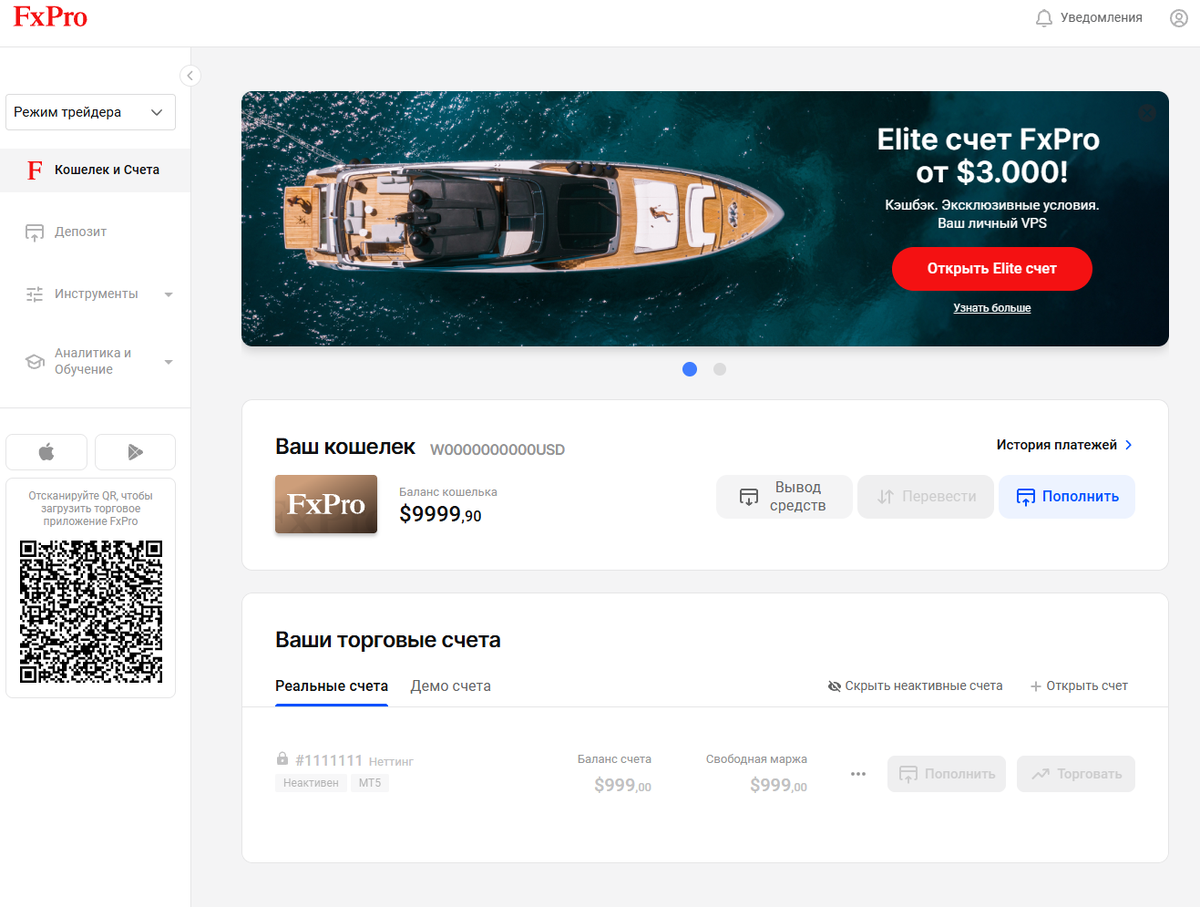This screenshot has height=907, width=1200.
Task: Click the FxPro wallet card thumbnail
Action: point(326,504)
